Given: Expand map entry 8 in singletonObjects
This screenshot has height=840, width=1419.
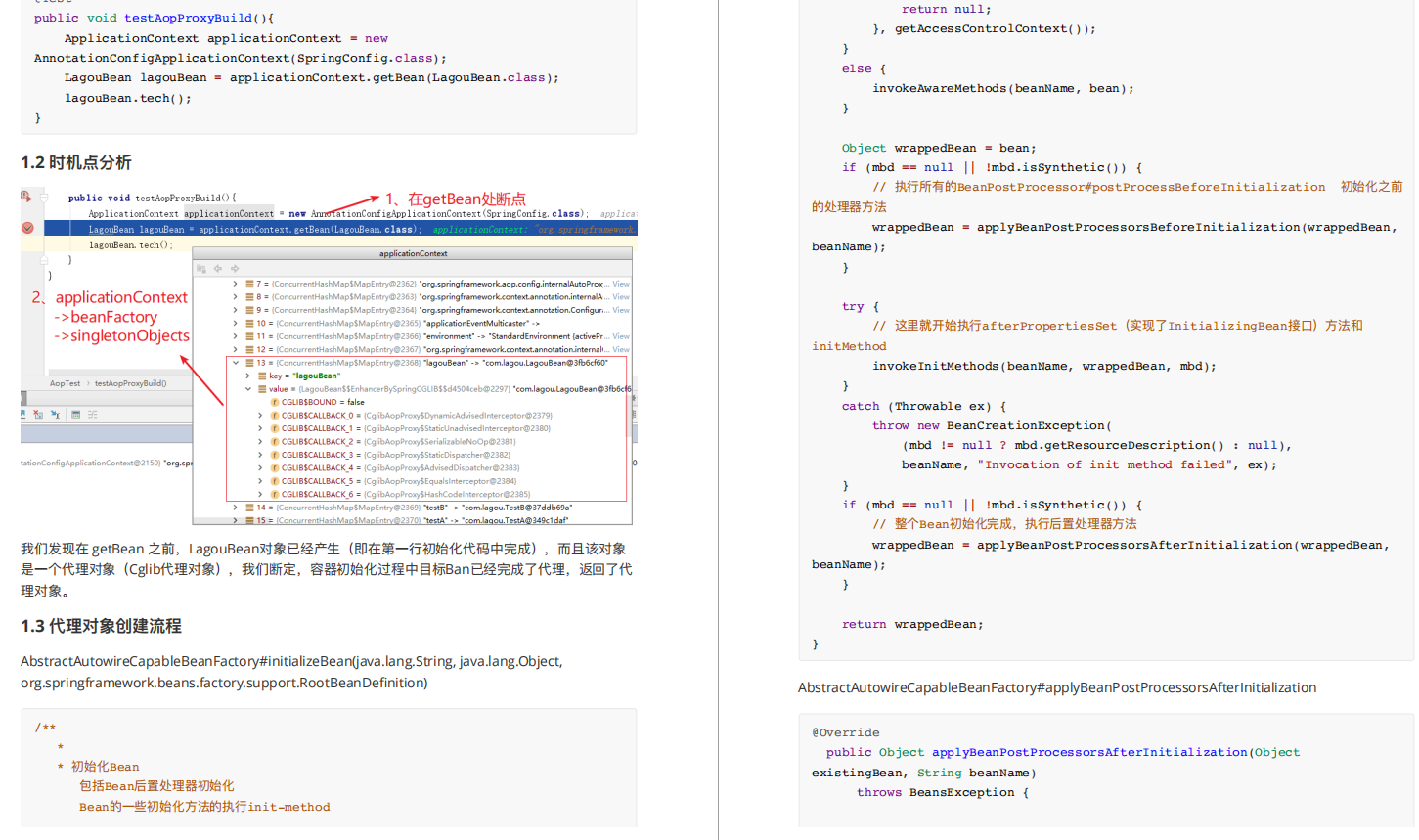Looking at the screenshot, I should (x=236, y=296).
